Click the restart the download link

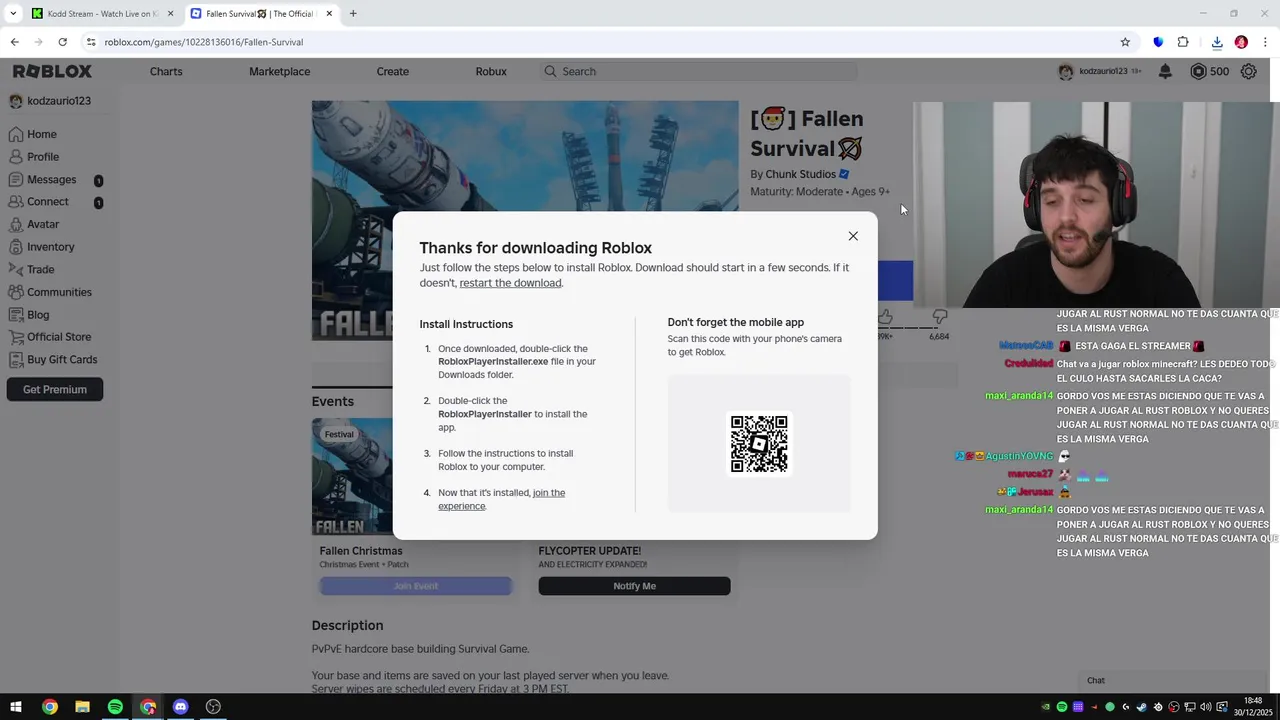[x=510, y=283]
